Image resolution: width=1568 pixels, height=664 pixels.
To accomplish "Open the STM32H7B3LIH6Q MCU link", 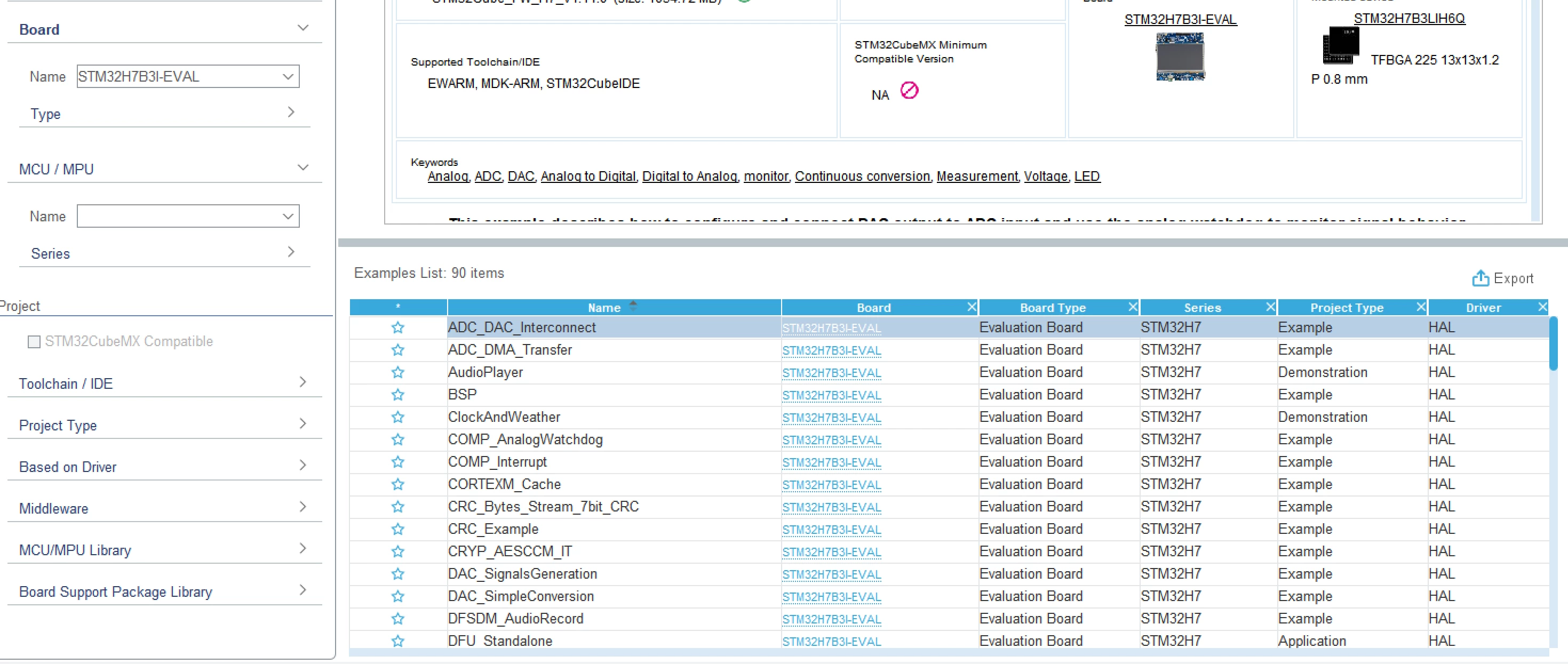I will click(1409, 19).
